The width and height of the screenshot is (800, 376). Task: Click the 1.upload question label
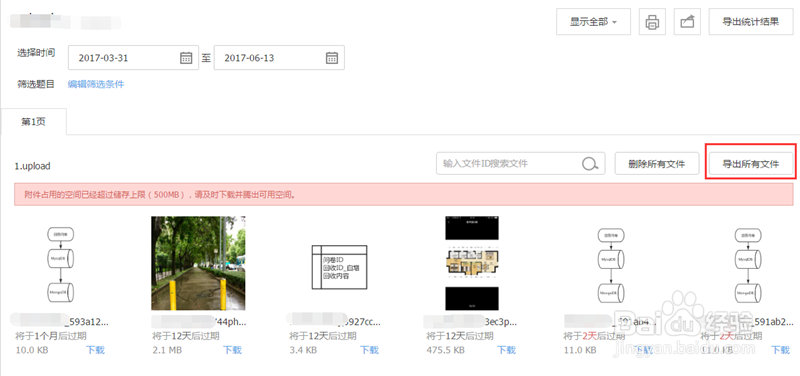tap(33, 166)
